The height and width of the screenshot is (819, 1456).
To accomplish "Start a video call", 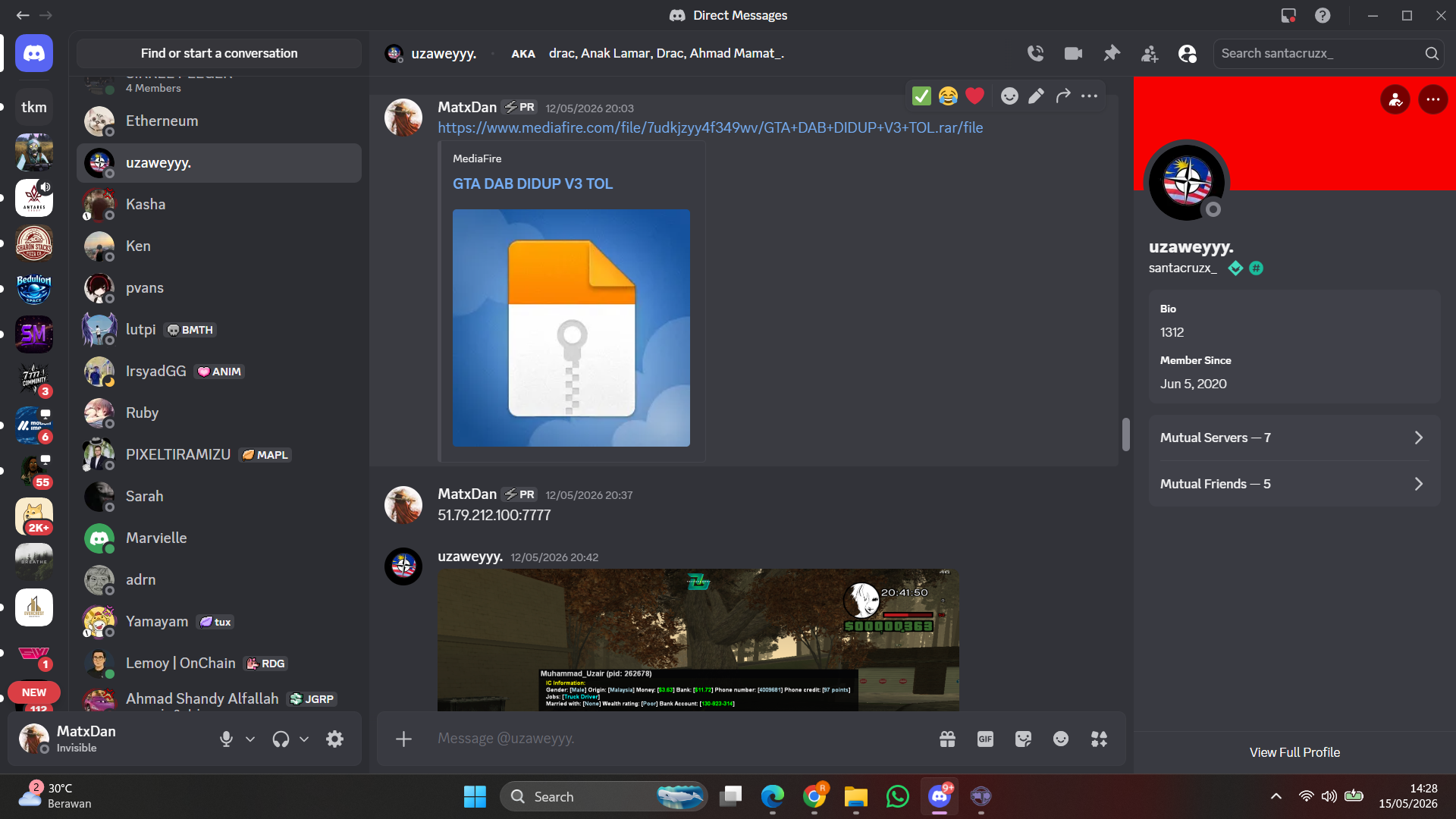I will pyautogui.click(x=1073, y=53).
